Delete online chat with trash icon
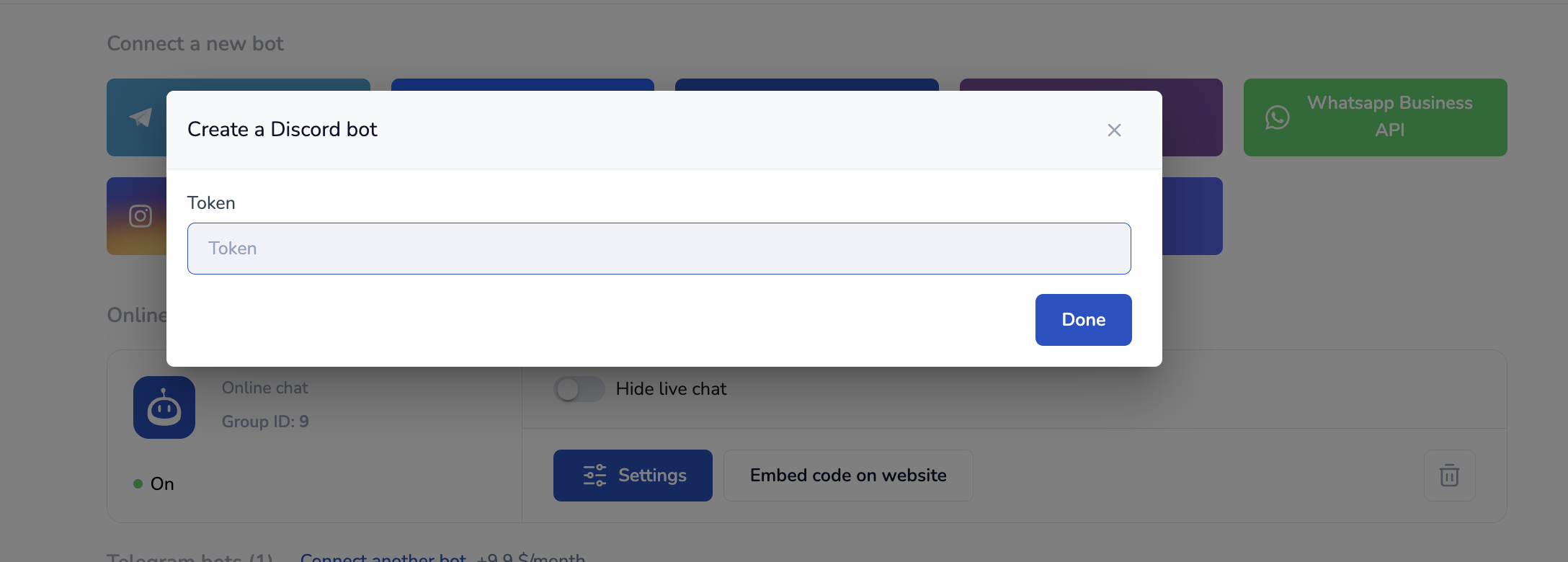 pos(1449,476)
